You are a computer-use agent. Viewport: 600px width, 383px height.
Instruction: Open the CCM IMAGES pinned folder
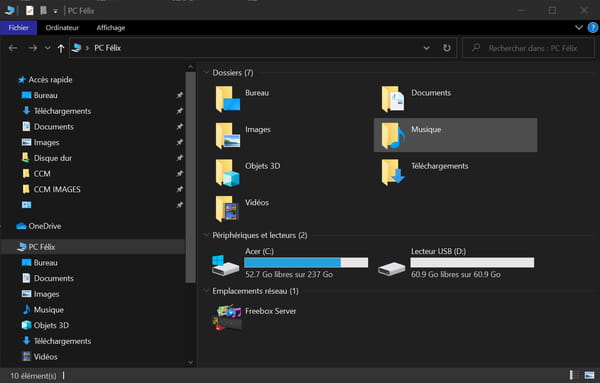[57, 189]
